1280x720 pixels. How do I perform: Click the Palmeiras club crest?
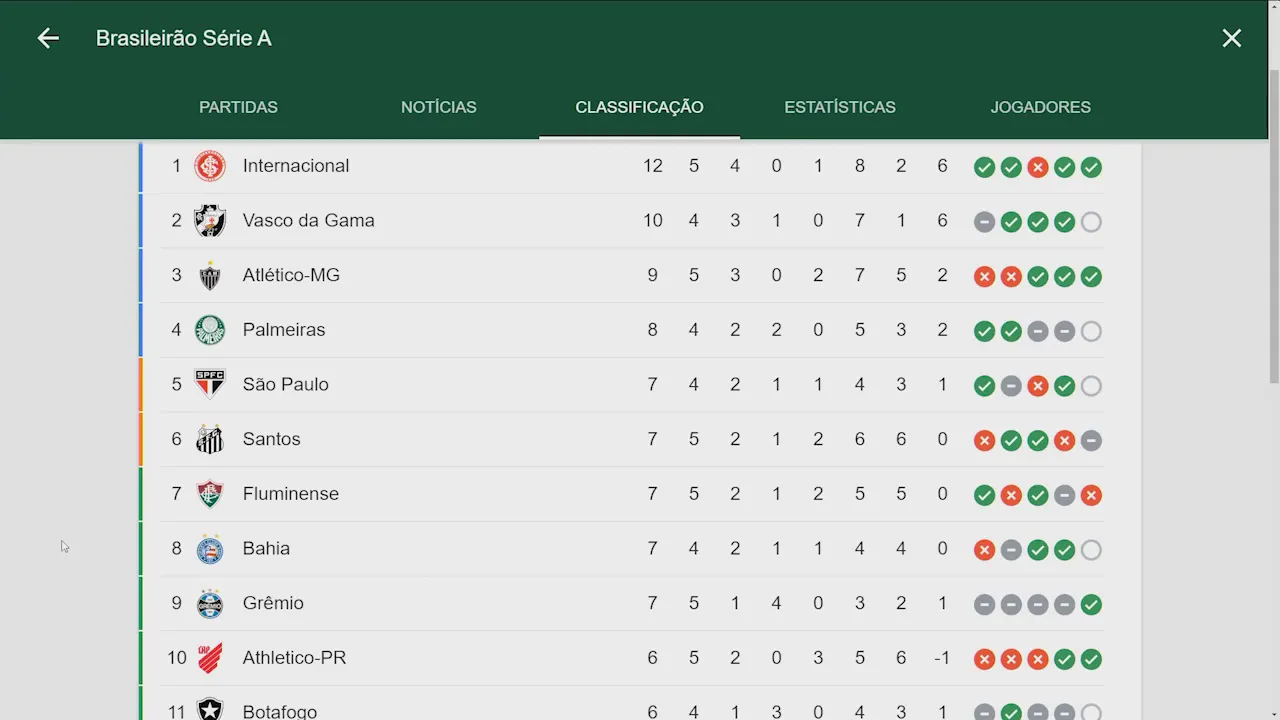tap(210, 330)
